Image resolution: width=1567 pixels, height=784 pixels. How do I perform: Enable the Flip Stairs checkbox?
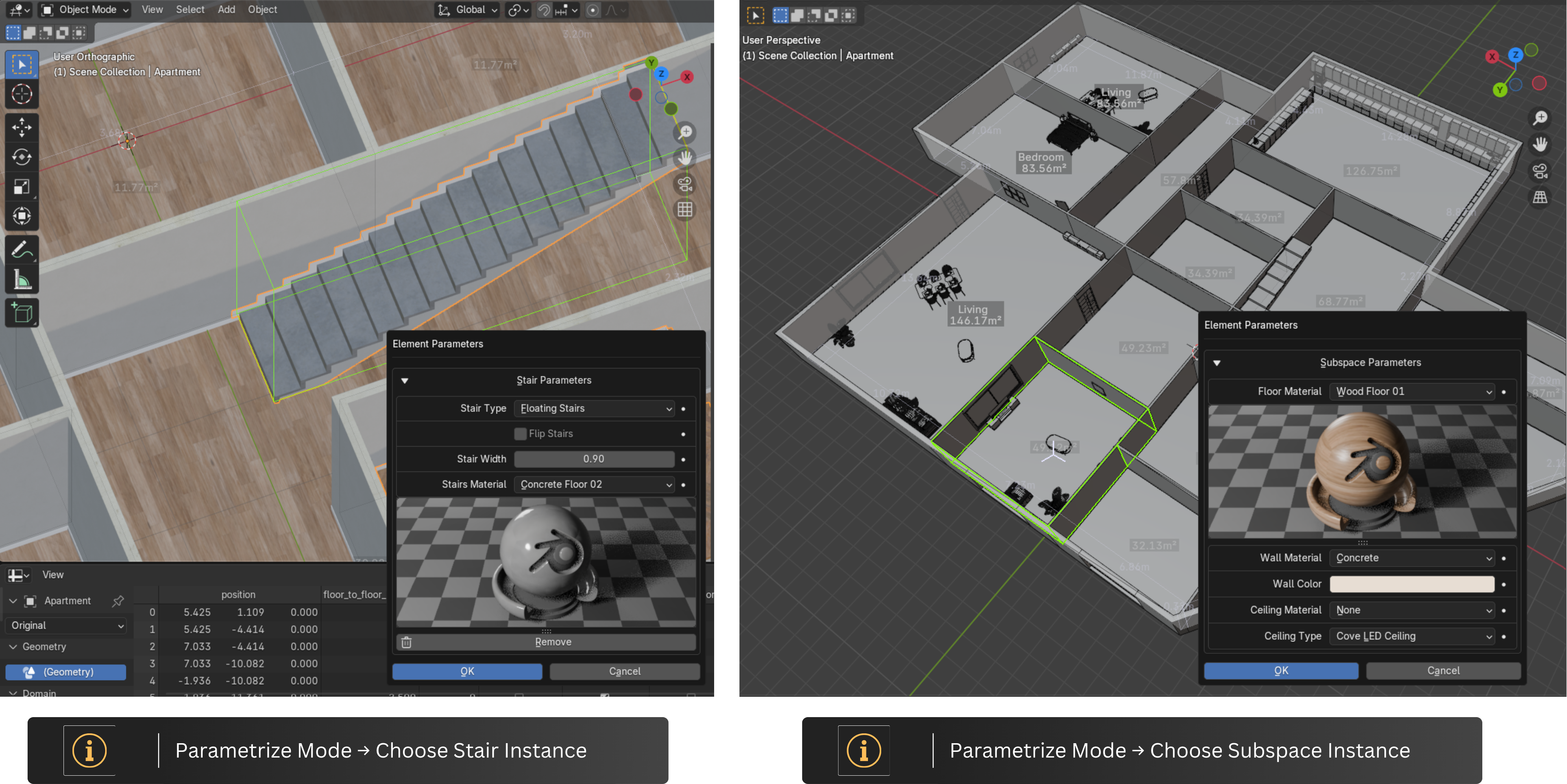pos(520,434)
